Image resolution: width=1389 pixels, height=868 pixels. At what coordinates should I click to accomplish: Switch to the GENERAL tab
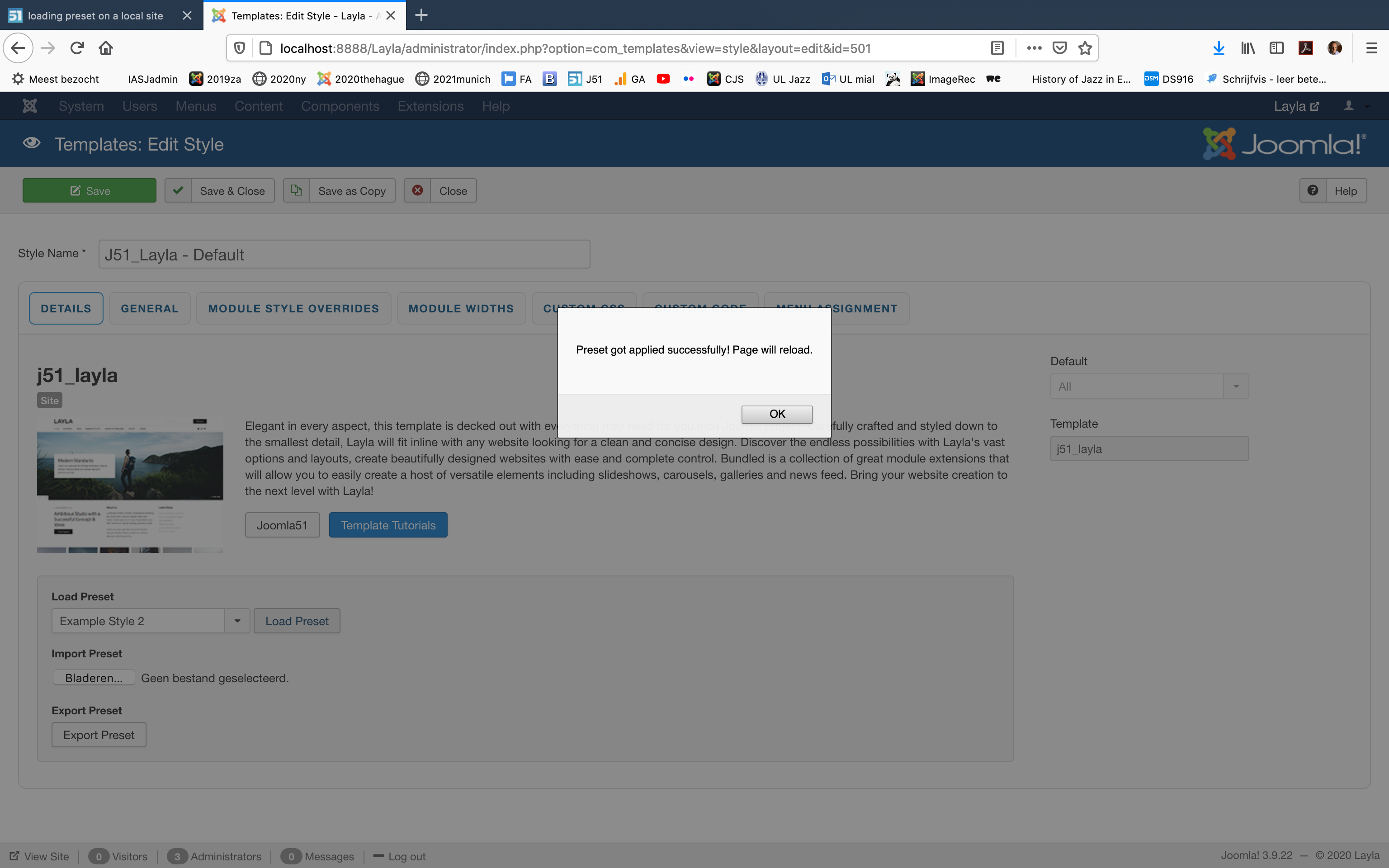pos(149,308)
